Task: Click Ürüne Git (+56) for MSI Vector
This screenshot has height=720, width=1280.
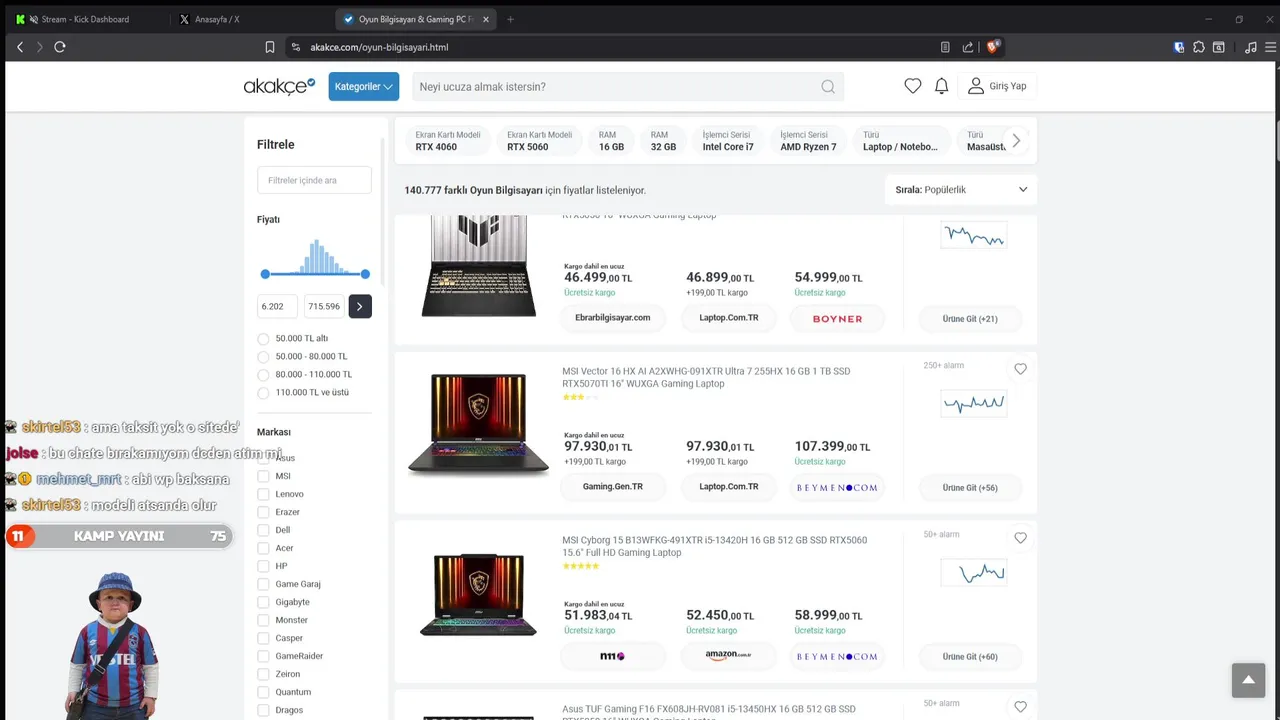Action: pyautogui.click(x=970, y=488)
